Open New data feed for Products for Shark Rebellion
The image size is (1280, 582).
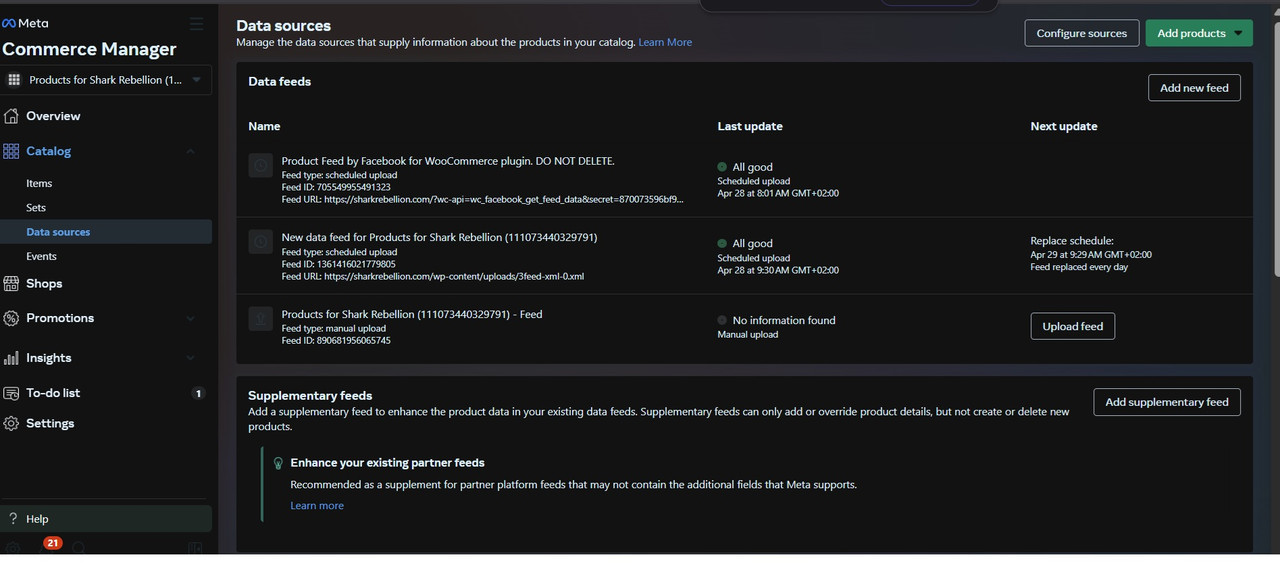[x=440, y=238]
